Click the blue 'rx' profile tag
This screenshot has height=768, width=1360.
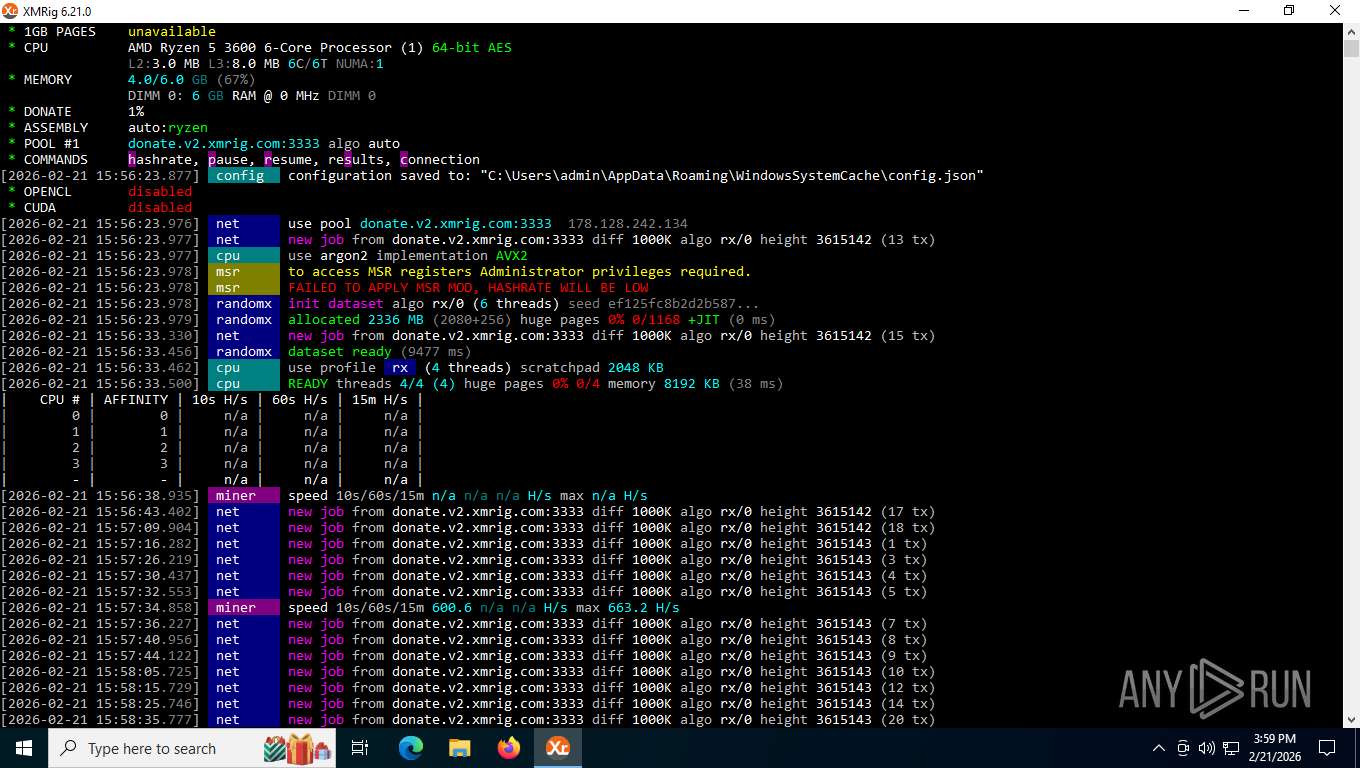point(400,367)
